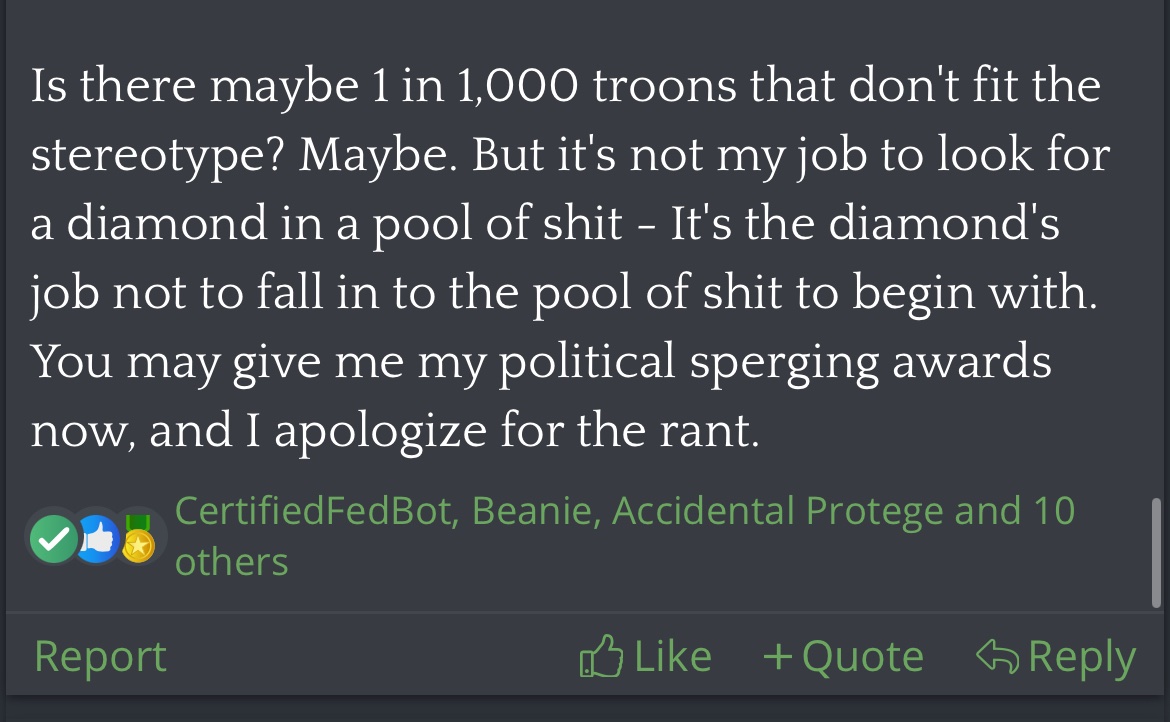Click the thumbs-up outline icon beside Like

pyautogui.click(x=601, y=657)
